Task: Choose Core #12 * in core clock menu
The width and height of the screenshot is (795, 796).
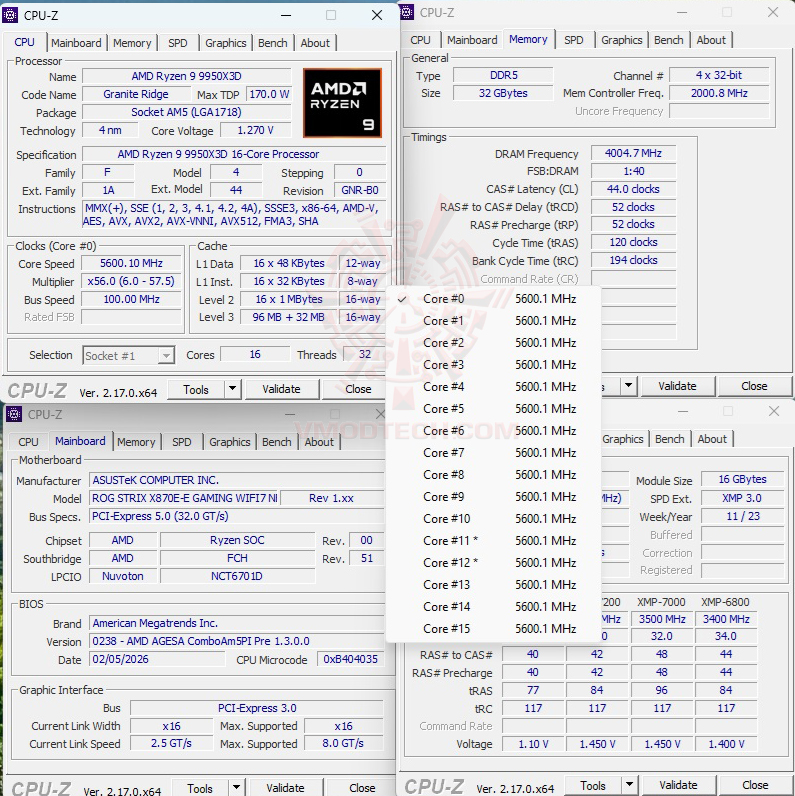Action: tap(493, 562)
